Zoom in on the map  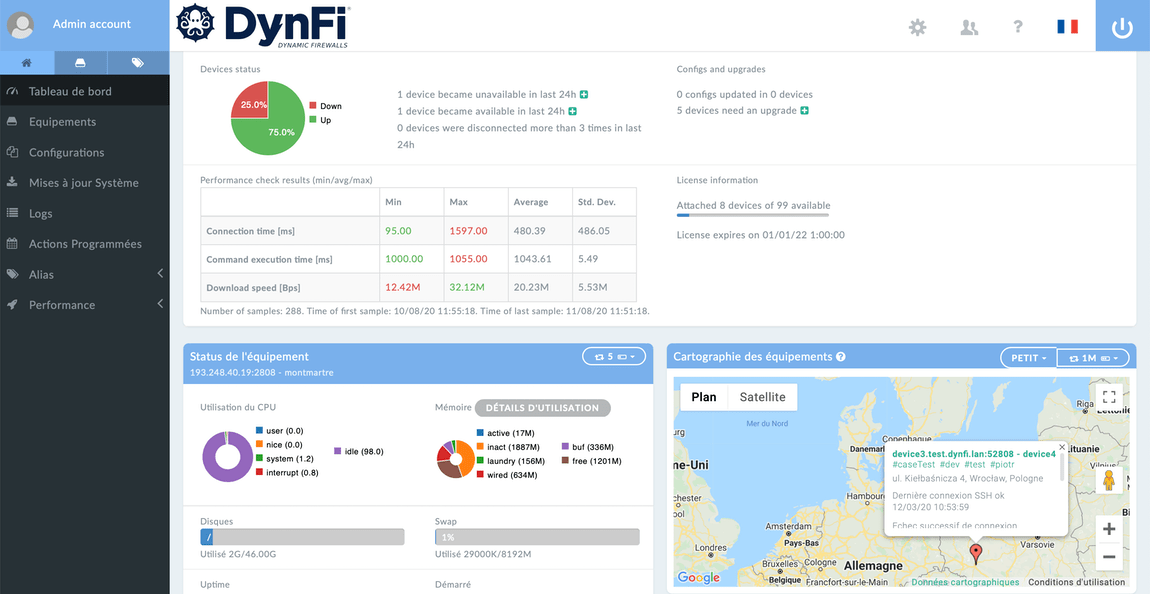click(1109, 529)
